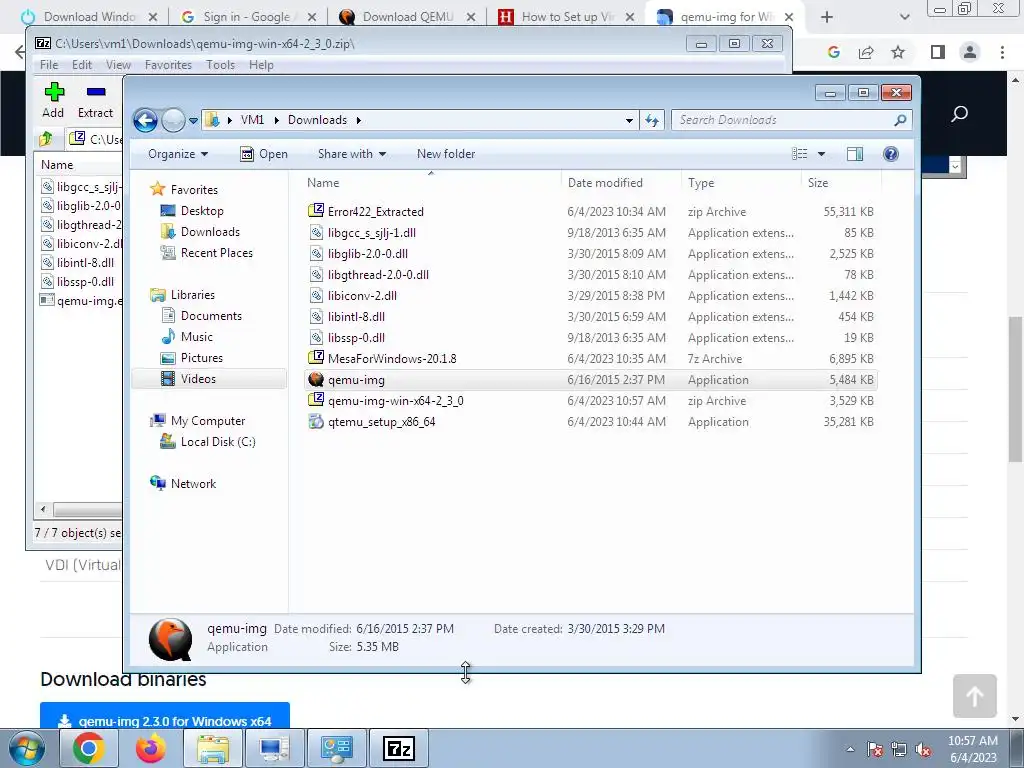Select the Documents library
This screenshot has height=768, width=1024.
coord(211,316)
